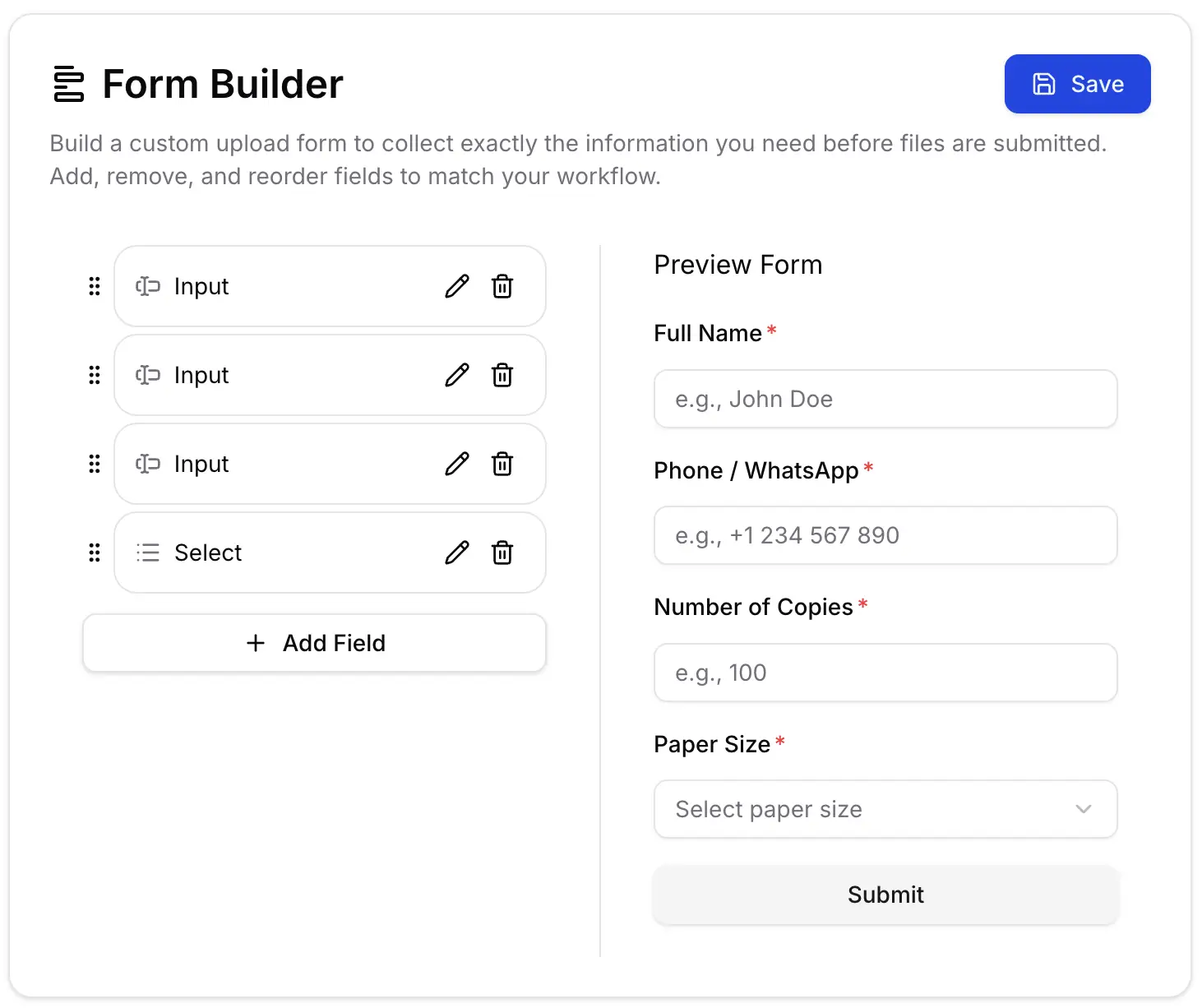This screenshot has height=1008, width=1202.
Task: Click the Form Builder header icon
Action: (69, 83)
